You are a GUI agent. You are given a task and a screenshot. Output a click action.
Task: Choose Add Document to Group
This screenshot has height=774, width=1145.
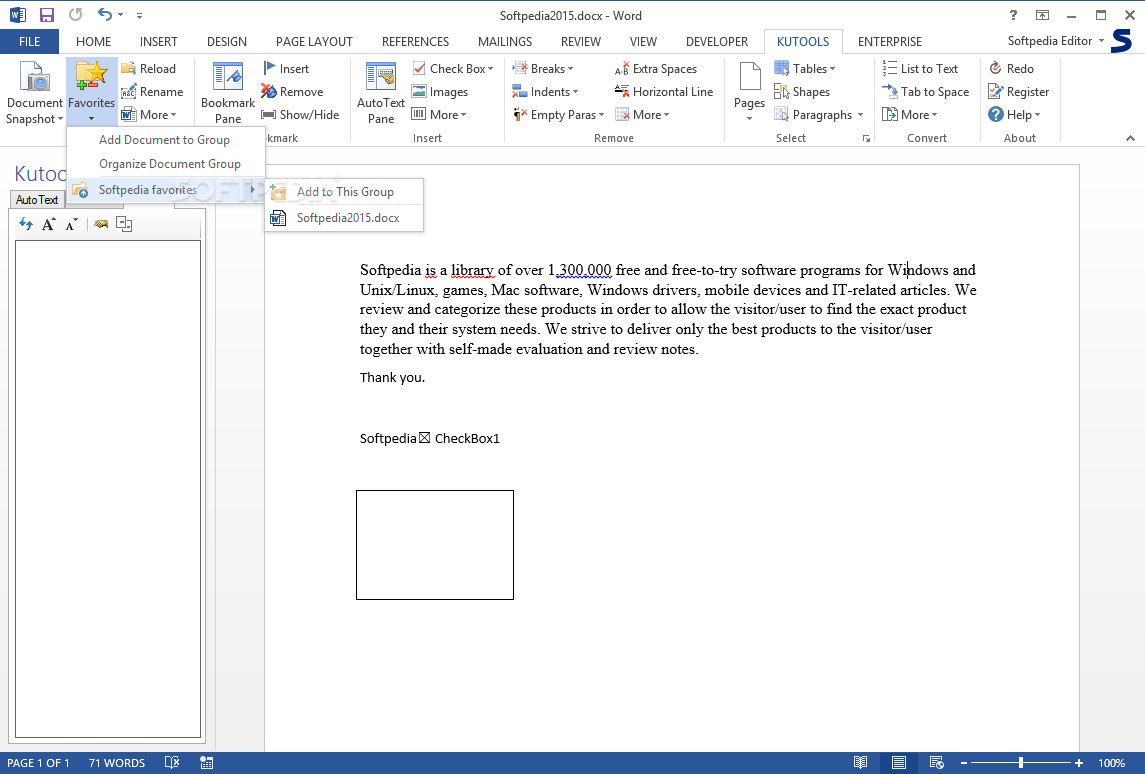click(164, 139)
